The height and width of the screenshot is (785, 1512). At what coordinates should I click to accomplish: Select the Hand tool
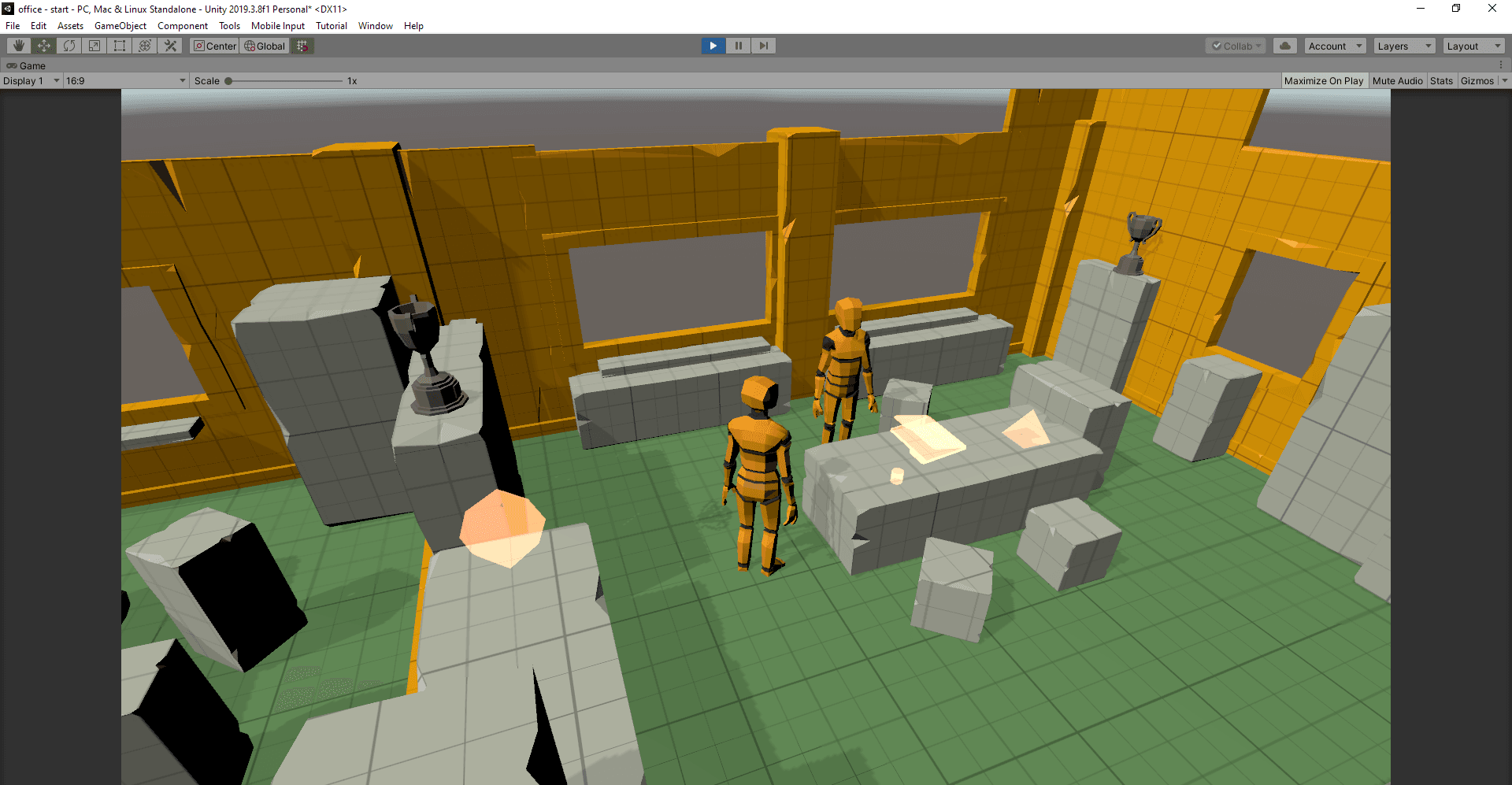19,46
